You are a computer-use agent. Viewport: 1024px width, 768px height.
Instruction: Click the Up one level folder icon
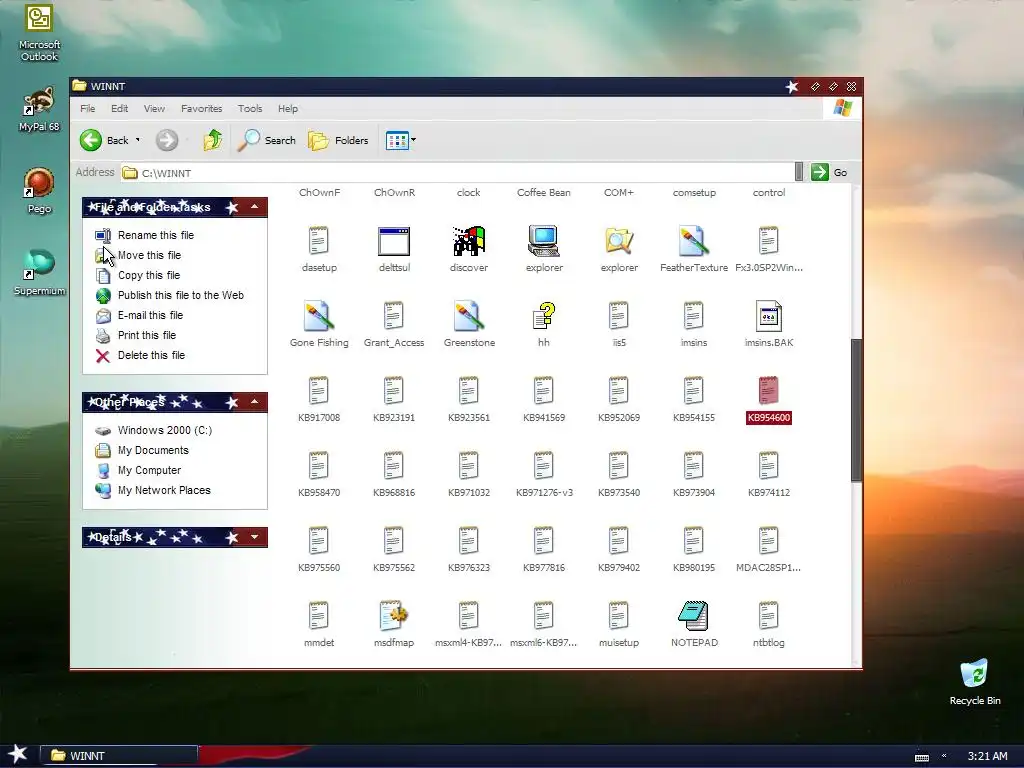[212, 140]
